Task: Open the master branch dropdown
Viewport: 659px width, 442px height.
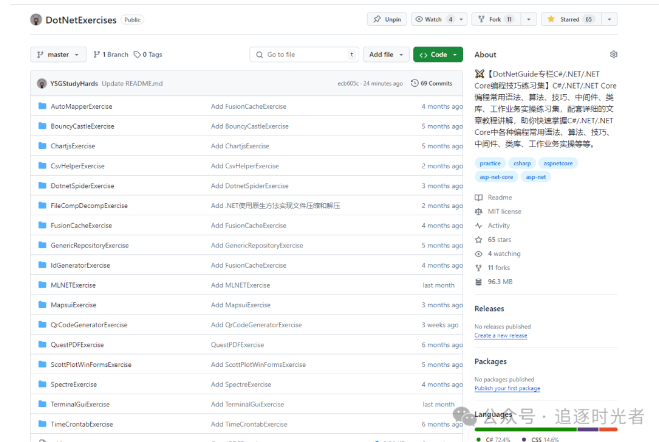Action: tap(58, 55)
